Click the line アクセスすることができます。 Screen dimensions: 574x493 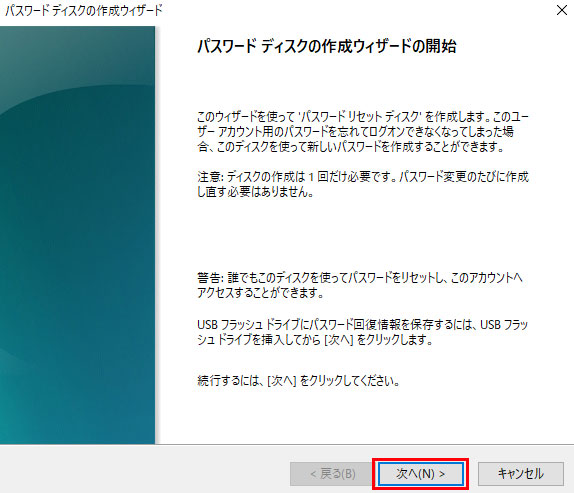click(x=260, y=293)
